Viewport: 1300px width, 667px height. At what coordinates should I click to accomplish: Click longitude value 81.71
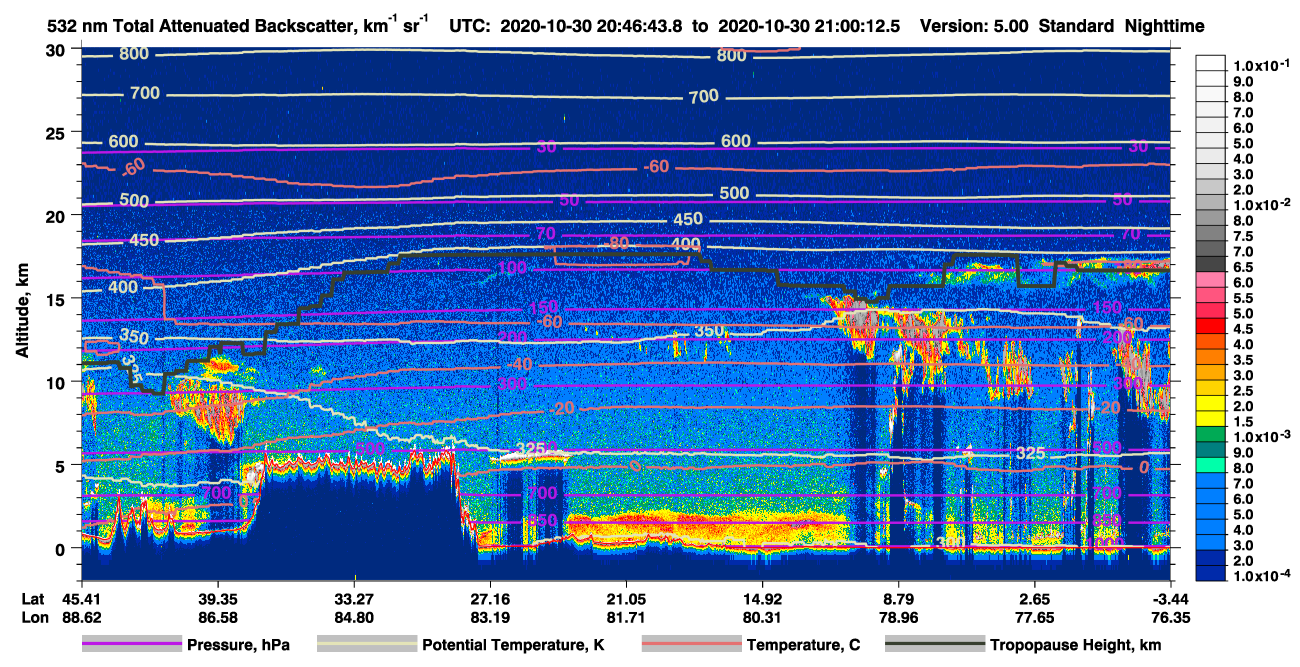(x=626, y=618)
